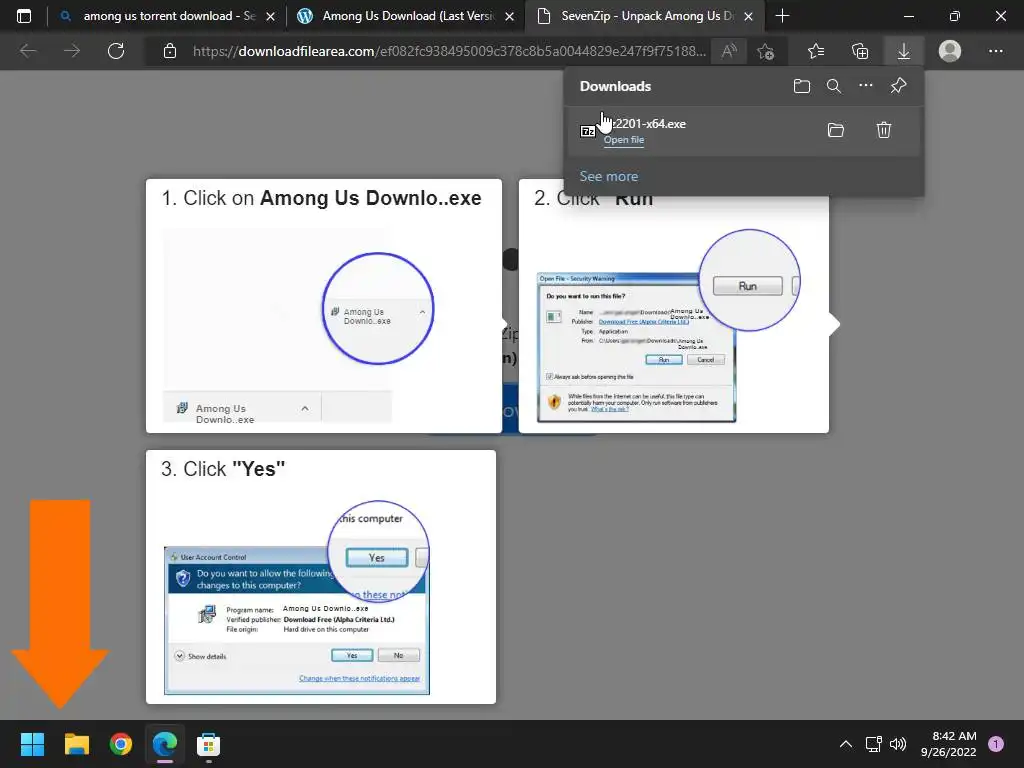Delete the 2201-x64.exe download entry
The width and height of the screenshot is (1024, 768).
pos(884,130)
